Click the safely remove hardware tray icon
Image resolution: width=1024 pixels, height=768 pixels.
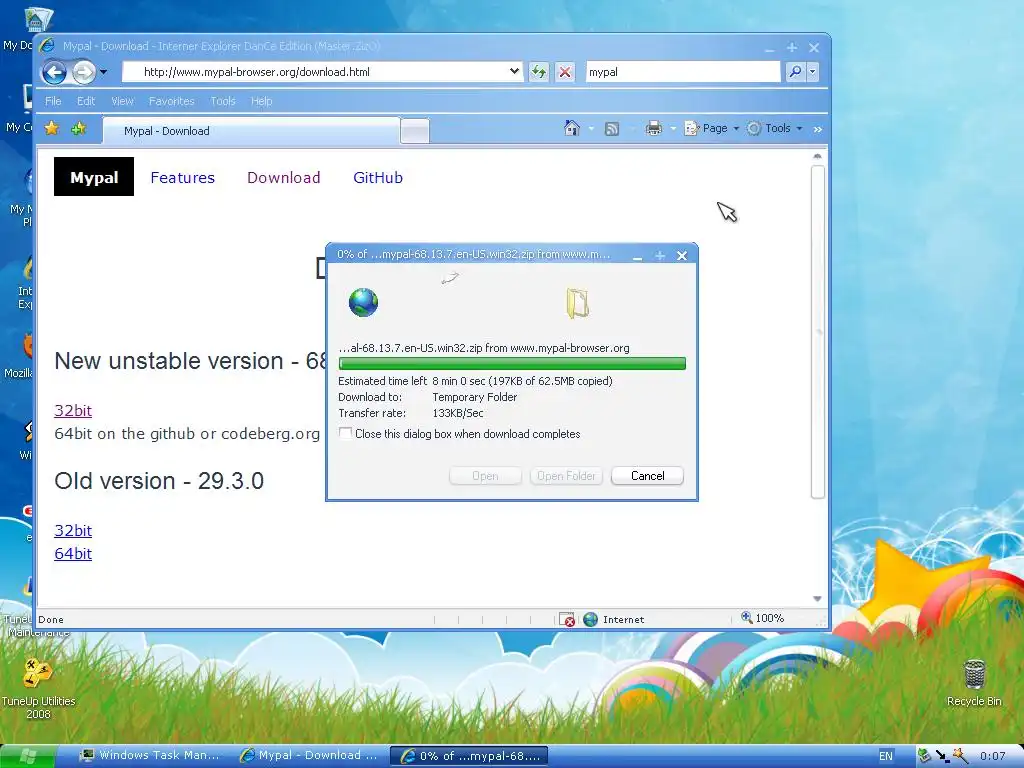pos(925,756)
